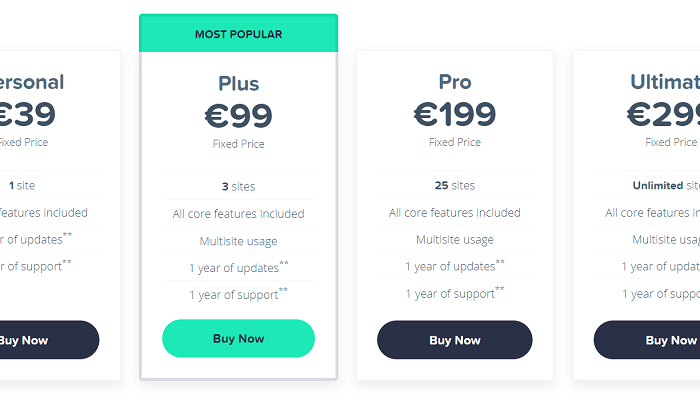Screen dimensions: 700x418
Task: Select the Pro plan heading
Action: coord(454,82)
